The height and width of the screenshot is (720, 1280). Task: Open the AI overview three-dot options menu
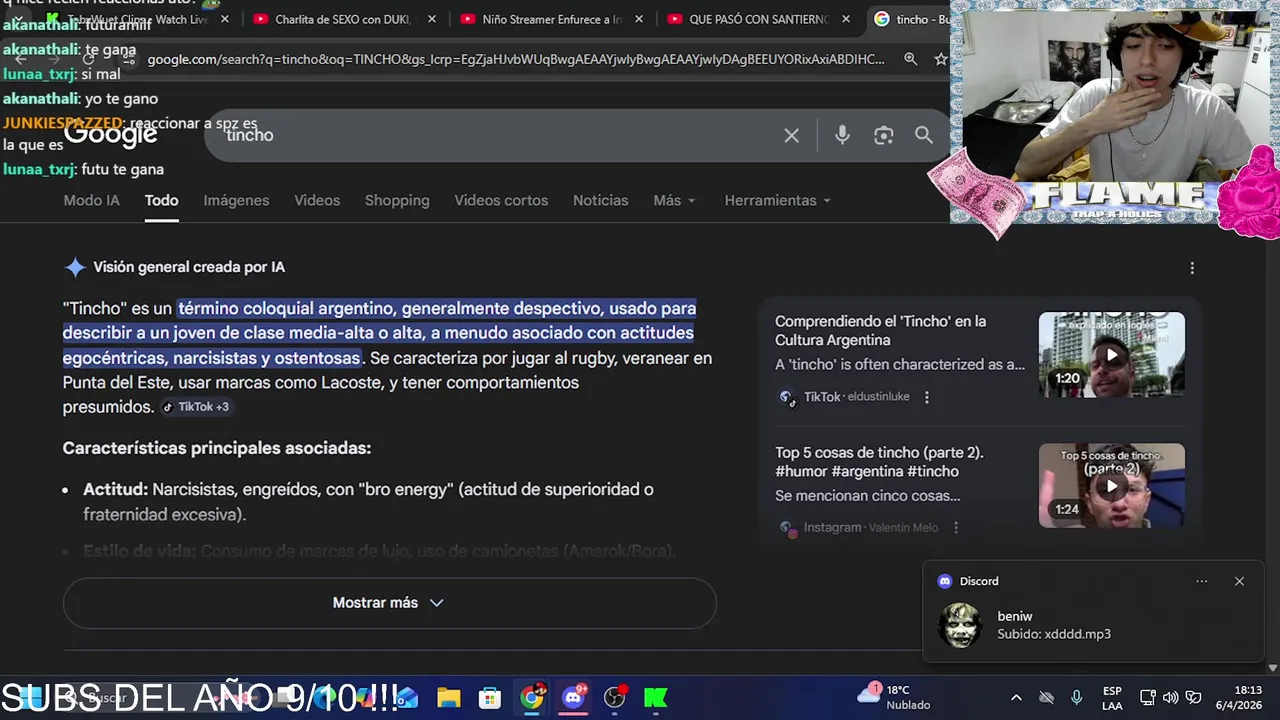pyautogui.click(x=1191, y=268)
